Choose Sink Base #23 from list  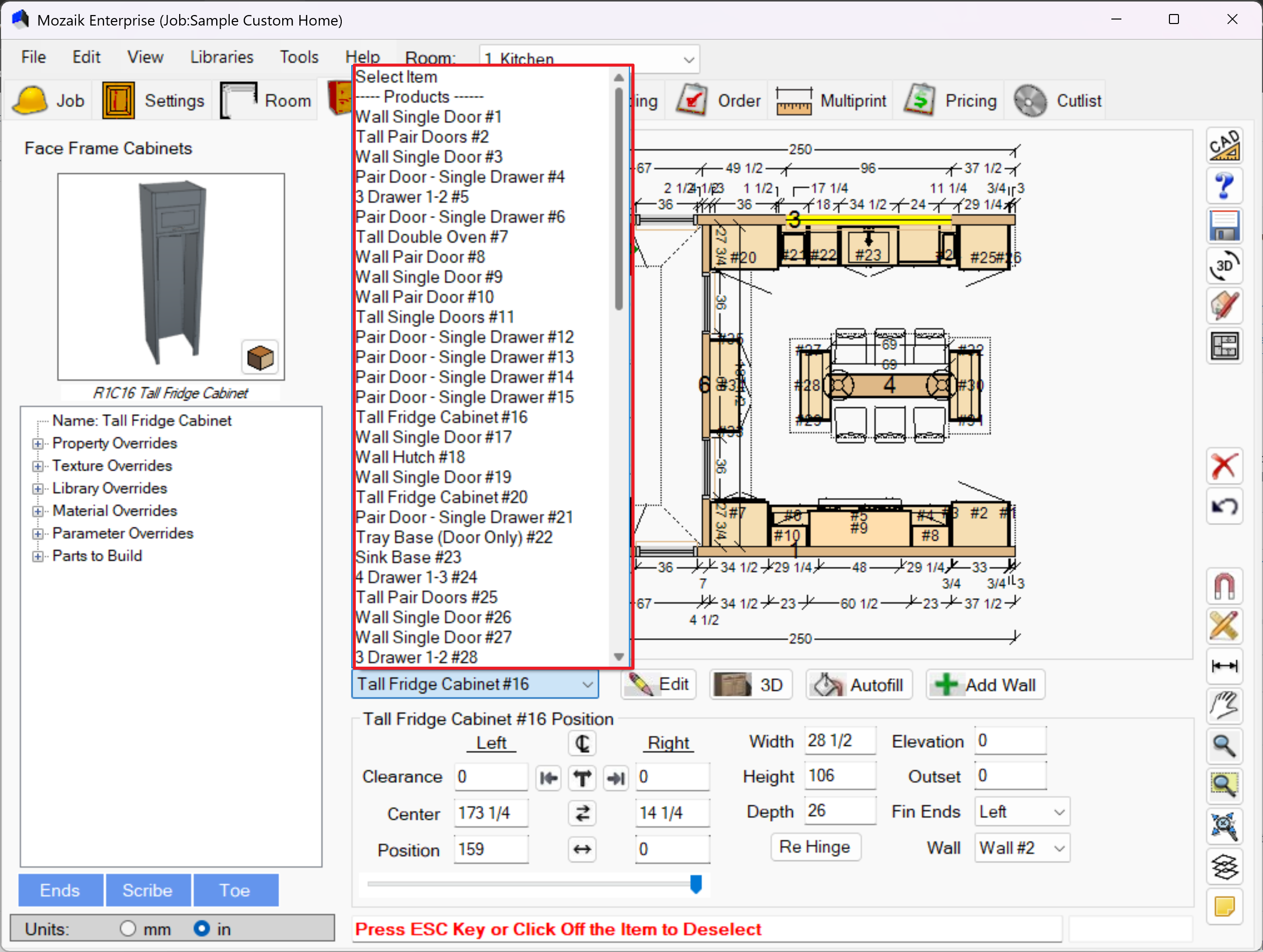[x=408, y=557]
